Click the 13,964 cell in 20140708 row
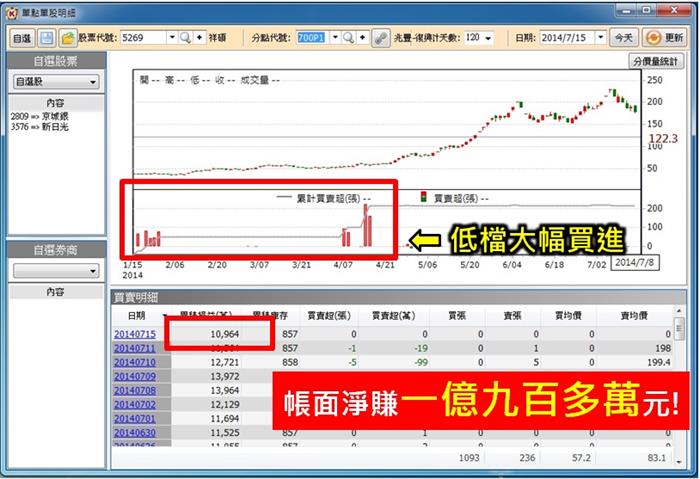This screenshot has width=700, height=479. point(225,390)
